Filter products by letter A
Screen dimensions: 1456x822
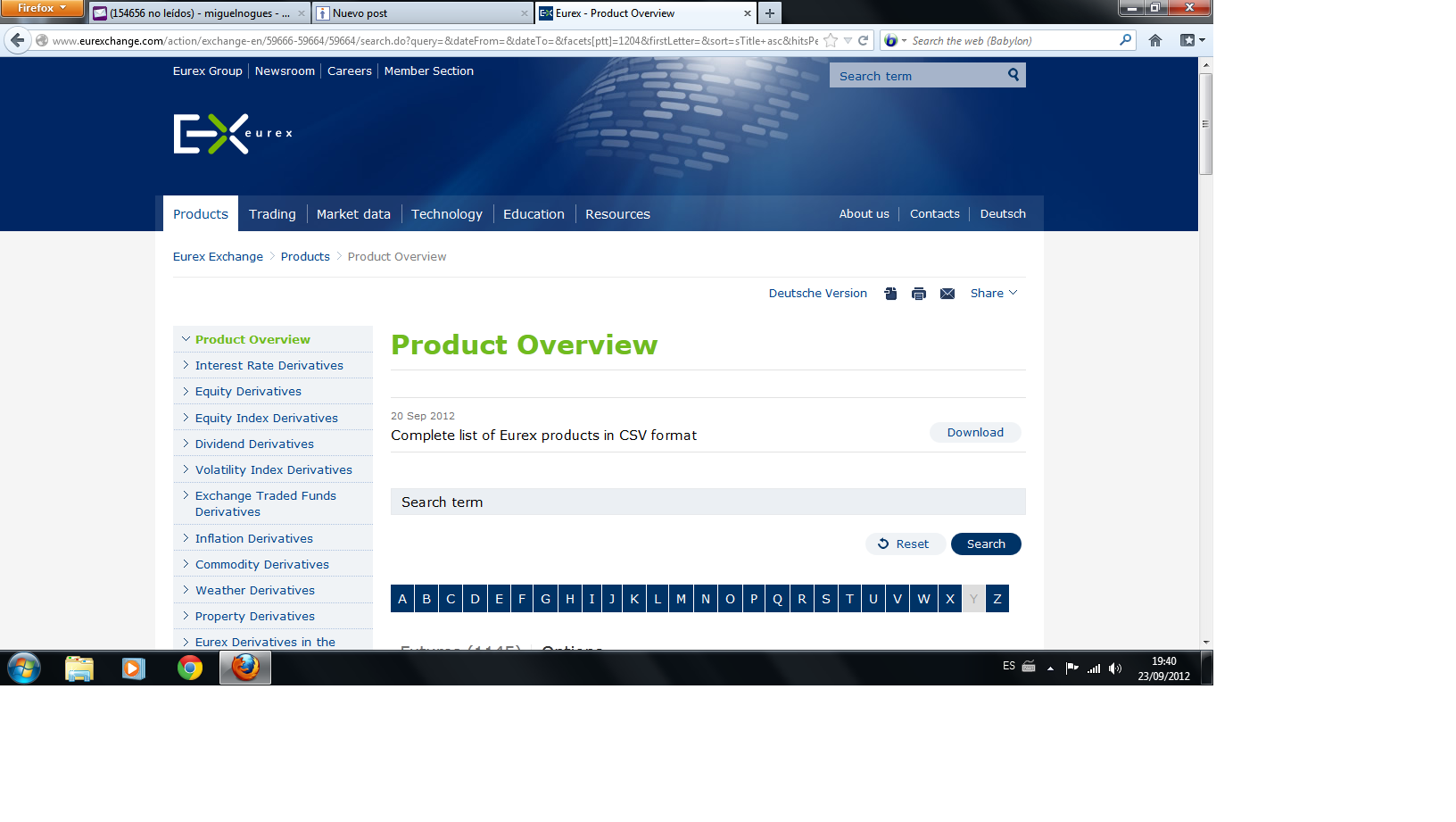tap(402, 599)
